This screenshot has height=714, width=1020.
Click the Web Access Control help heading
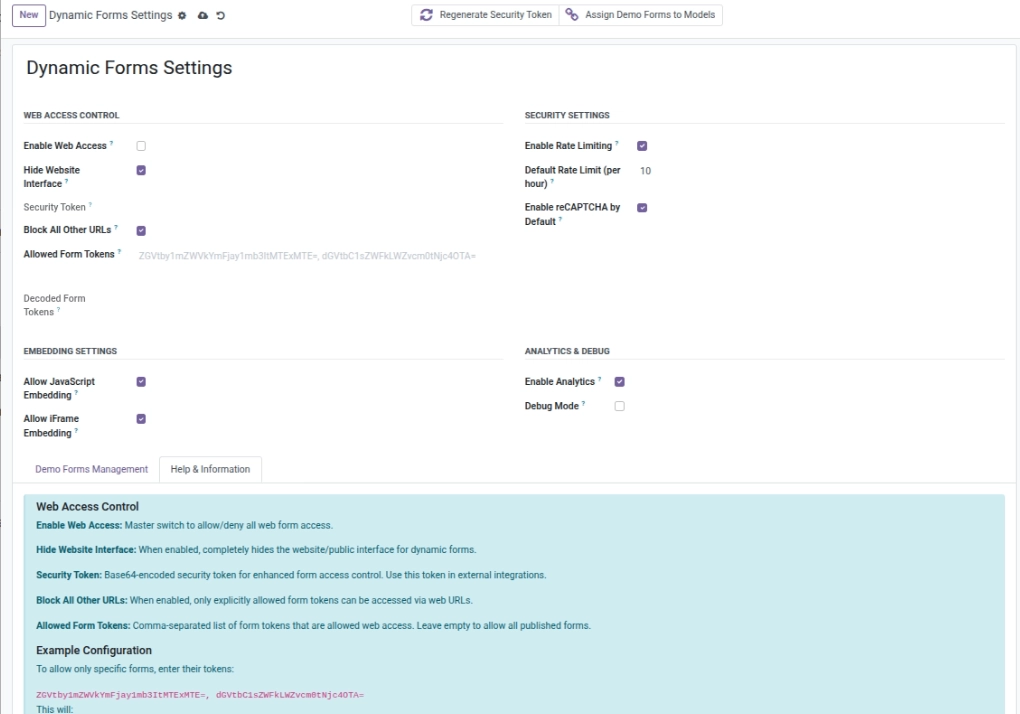coord(87,507)
